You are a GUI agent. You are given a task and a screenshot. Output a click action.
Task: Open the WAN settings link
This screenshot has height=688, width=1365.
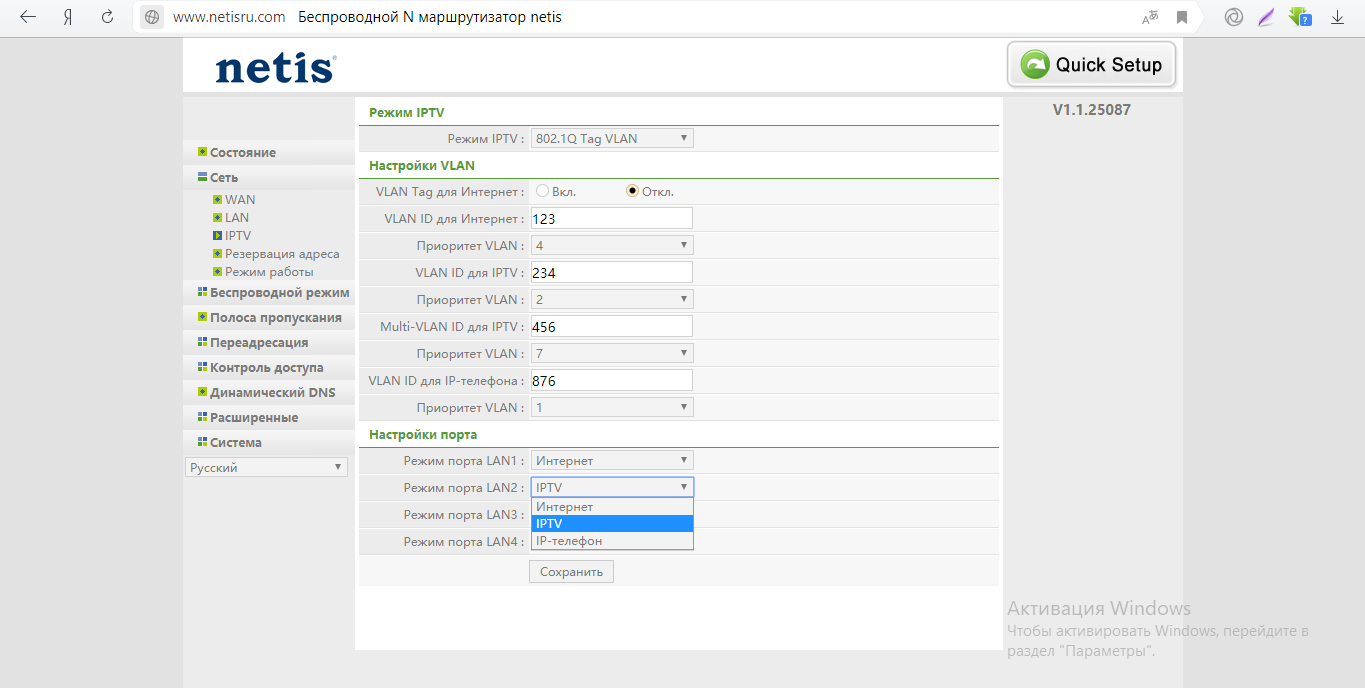pyautogui.click(x=240, y=200)
